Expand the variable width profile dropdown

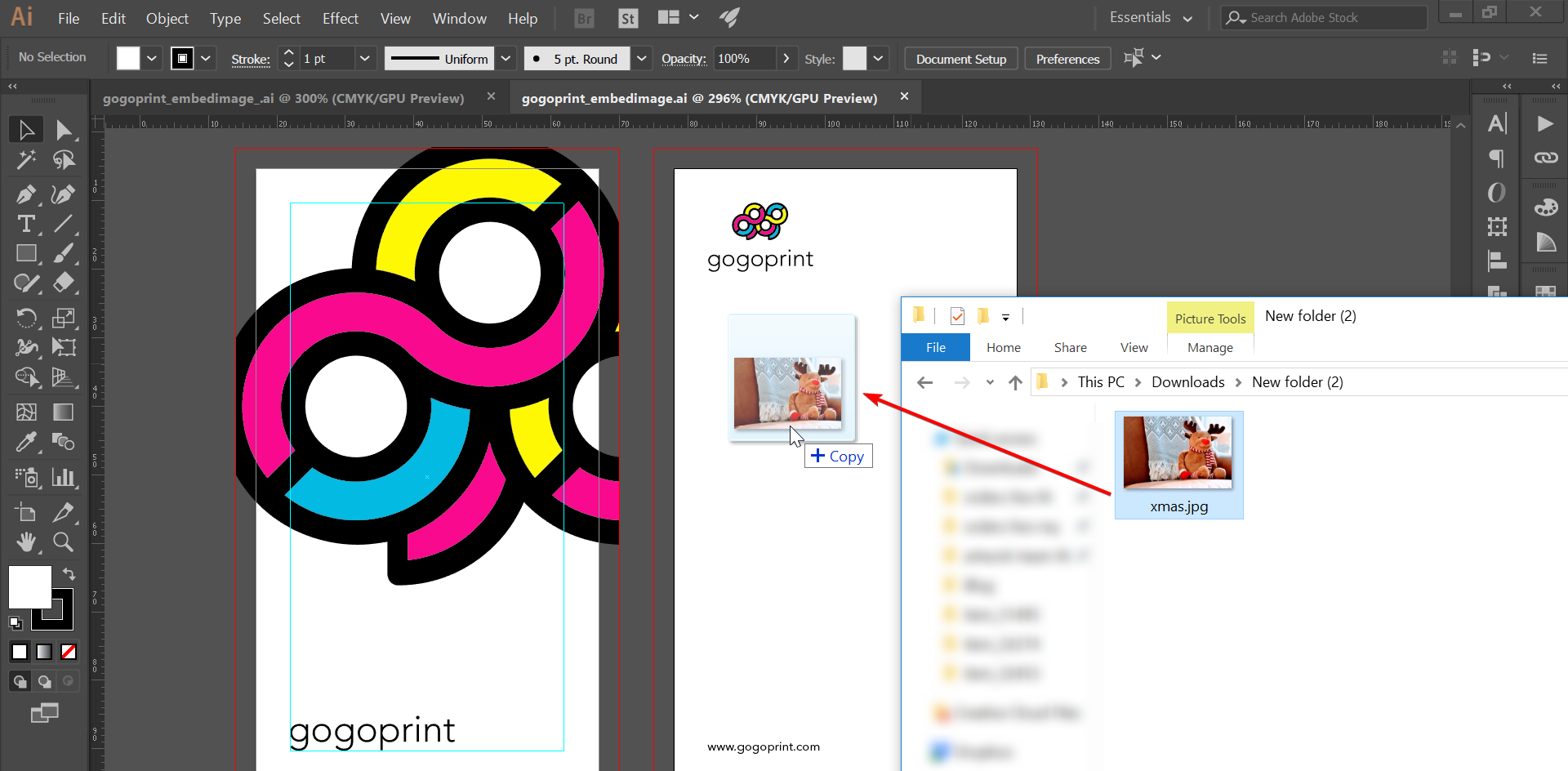[x=506, y=58]
